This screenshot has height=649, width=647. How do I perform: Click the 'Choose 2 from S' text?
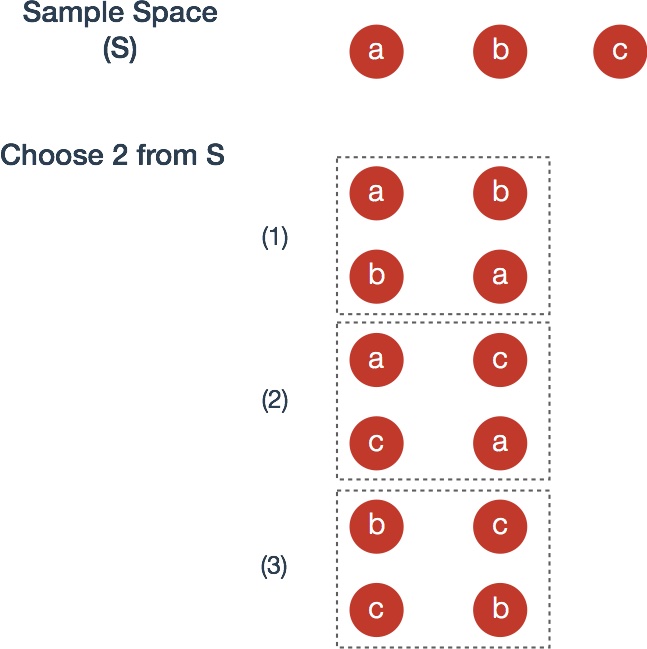[113, 155]
